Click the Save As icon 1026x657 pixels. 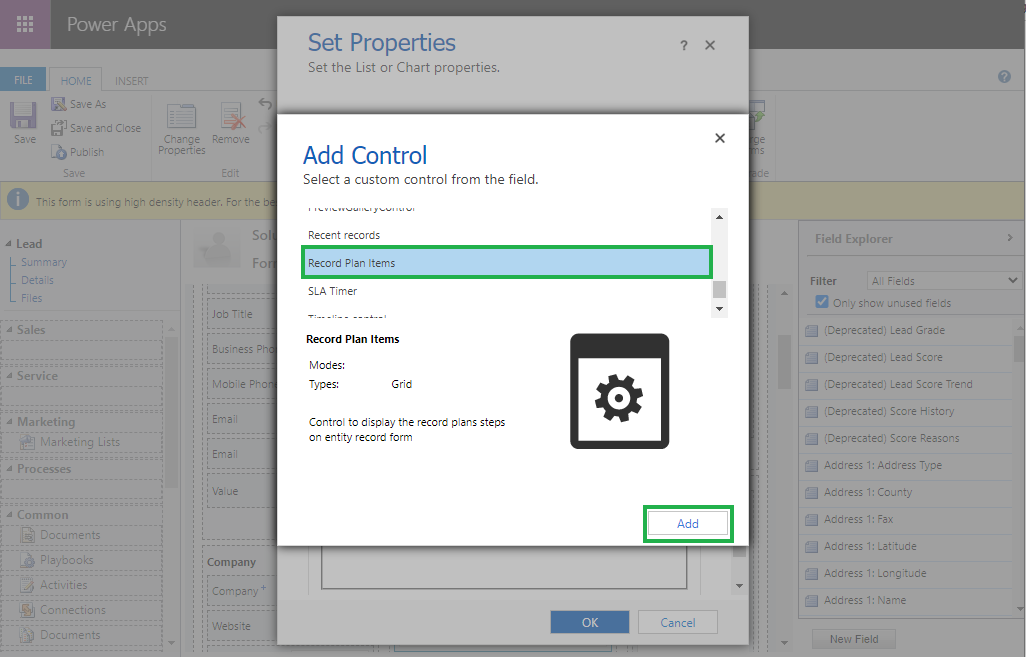coord(59,104)
